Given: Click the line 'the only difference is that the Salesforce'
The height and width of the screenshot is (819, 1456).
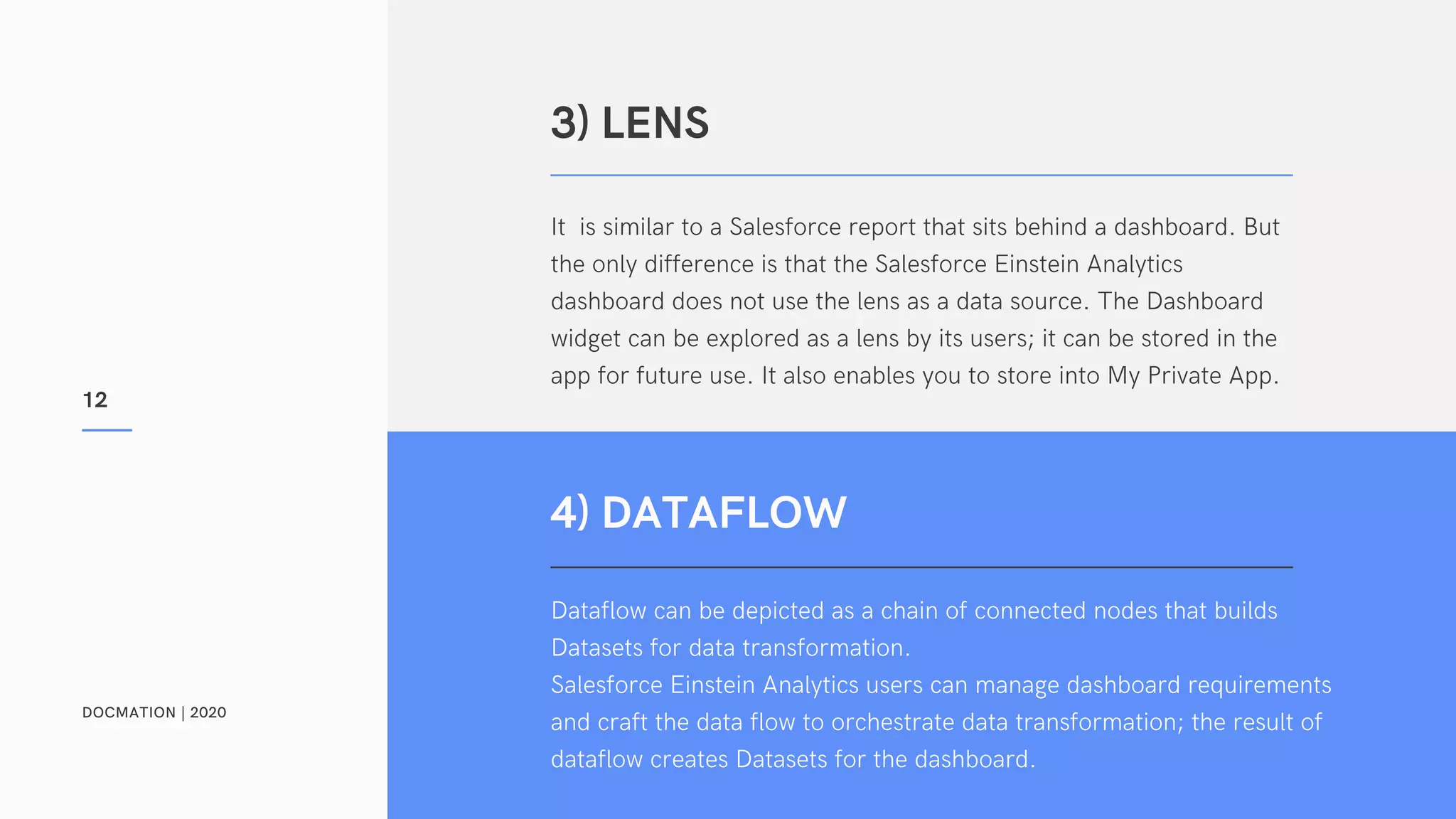Looking at the screenshot, I should tap(867, 264).
